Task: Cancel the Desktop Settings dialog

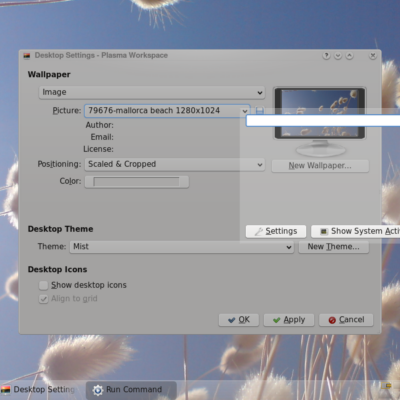Action: pos(346,320)
